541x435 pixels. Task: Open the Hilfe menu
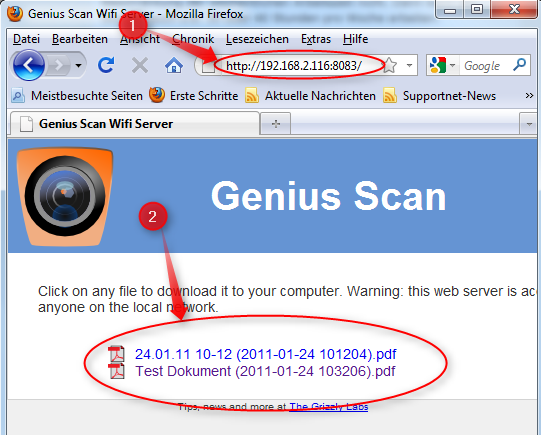(355, 39)
